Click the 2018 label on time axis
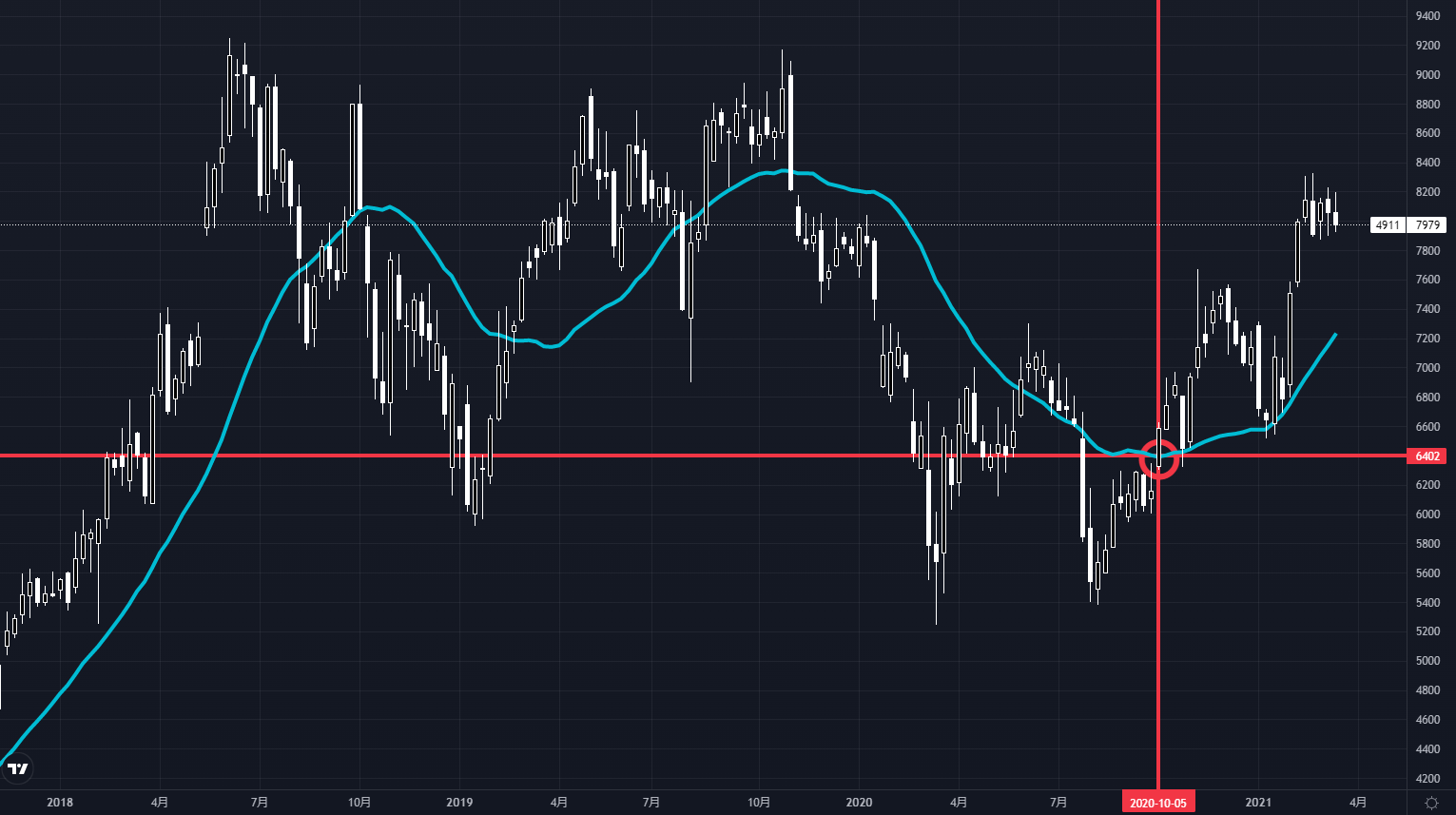 click(60, 803)
